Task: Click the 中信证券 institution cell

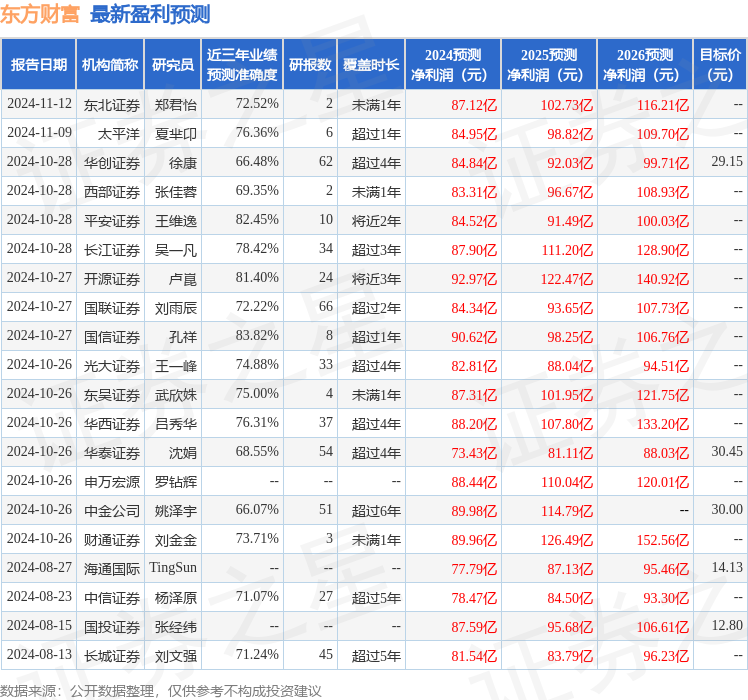Action: pos(112,598)
